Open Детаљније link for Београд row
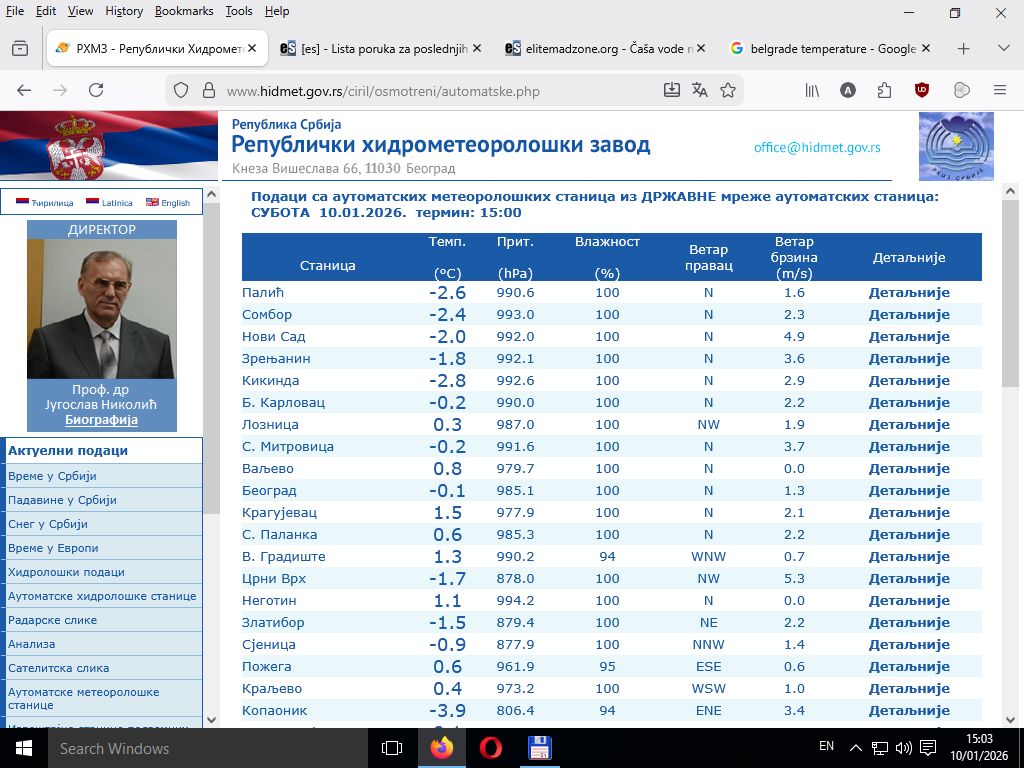Viewport: 1024px width, 768px height. pyautogui.click(x=908, y=491)
